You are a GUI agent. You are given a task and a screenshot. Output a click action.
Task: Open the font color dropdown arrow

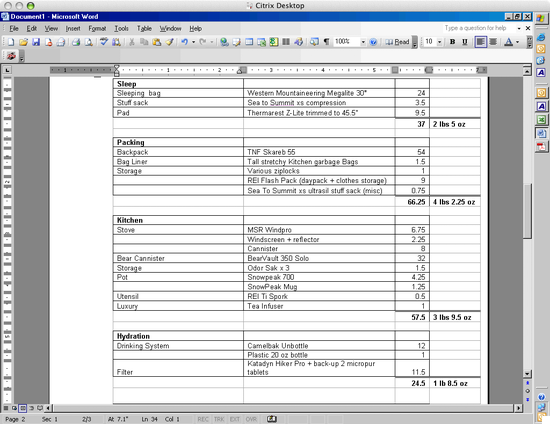point(517,42)
